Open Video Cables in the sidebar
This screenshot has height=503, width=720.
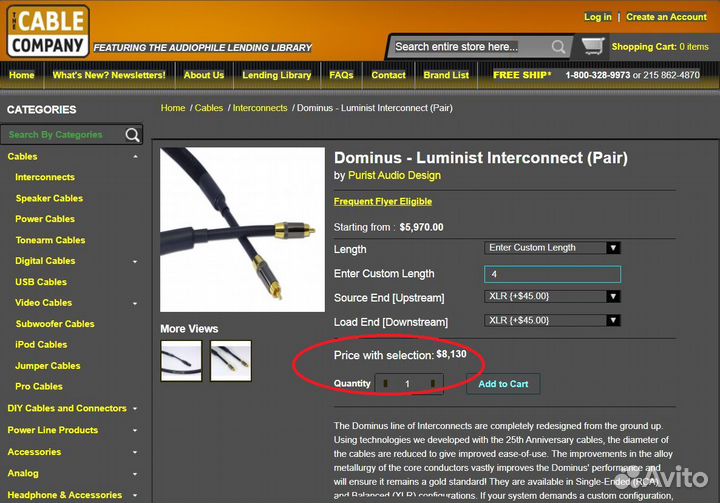point(44,303)
